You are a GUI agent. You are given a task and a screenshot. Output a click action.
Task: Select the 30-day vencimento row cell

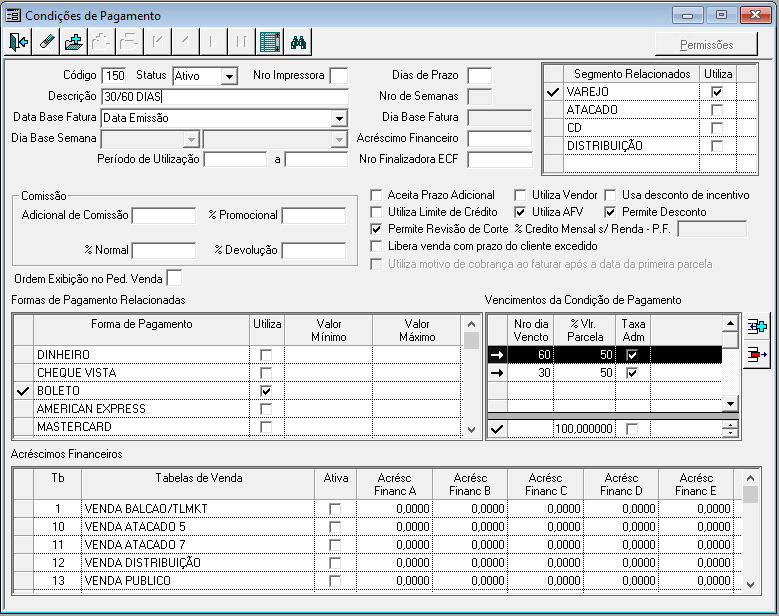pyautogui.click(x=531, y=373)
